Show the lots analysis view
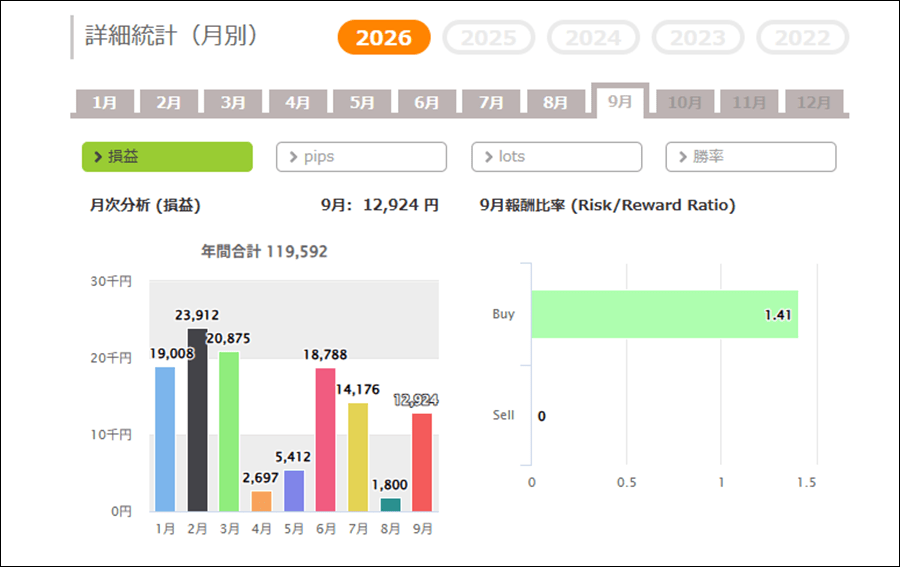This screenshot has width=900, height=567. coord(556,157)
